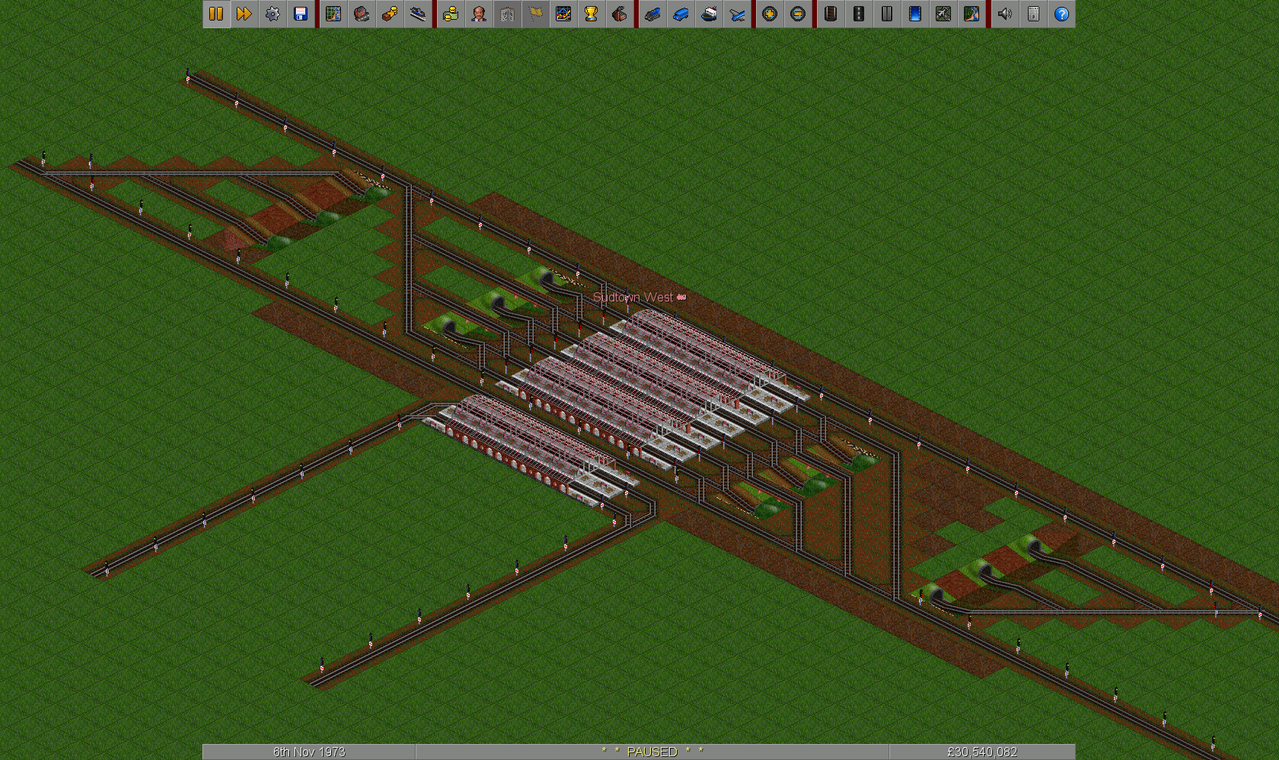
Task: Open tramway construction tool
Action: 886,14
